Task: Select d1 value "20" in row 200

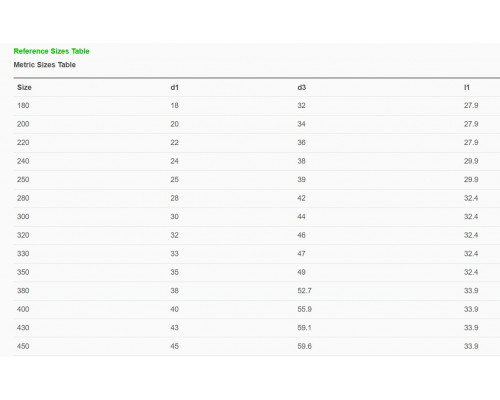Action: [175, 124]
